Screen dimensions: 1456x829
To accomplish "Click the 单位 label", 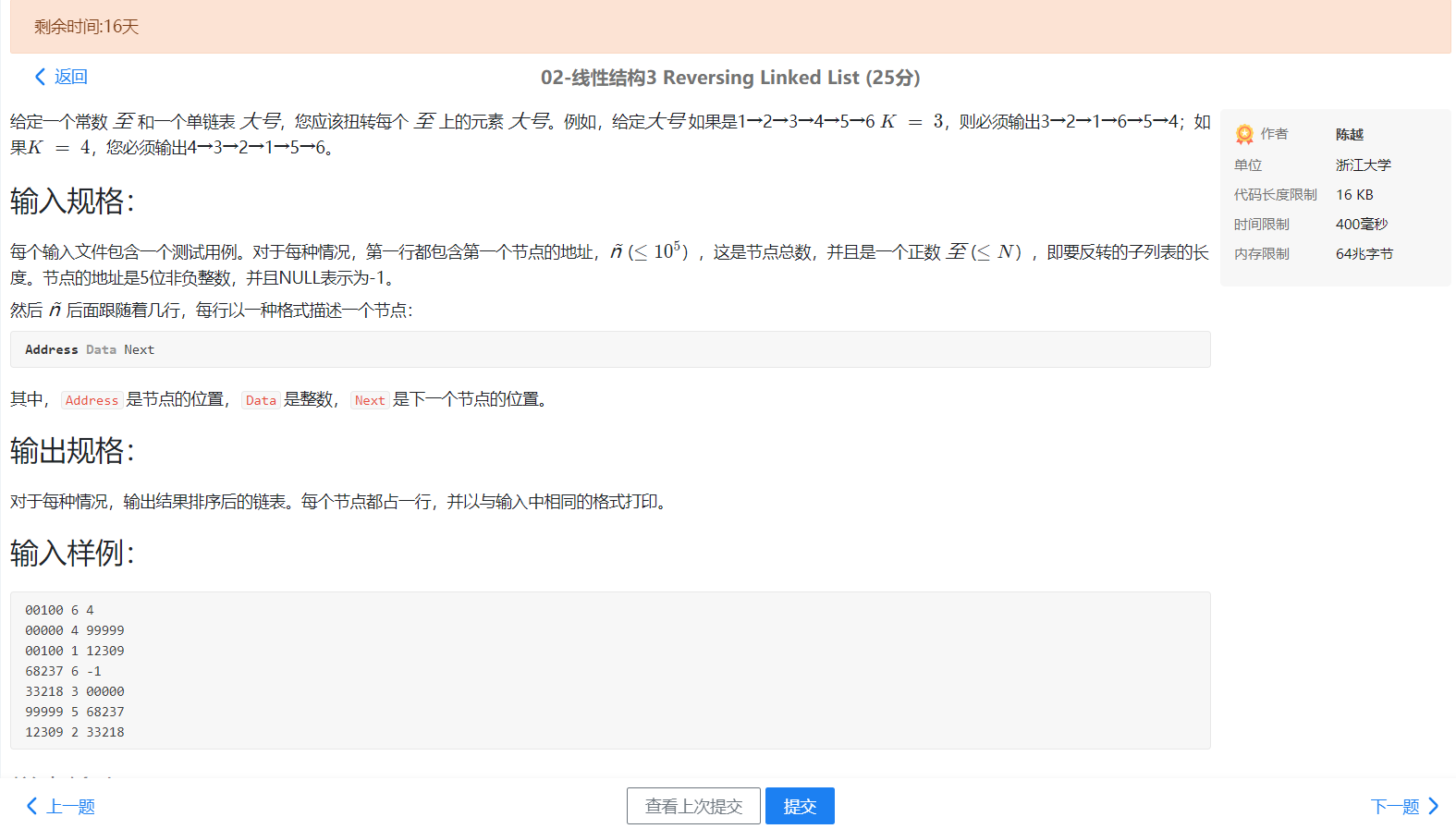I will [1248, 165].
